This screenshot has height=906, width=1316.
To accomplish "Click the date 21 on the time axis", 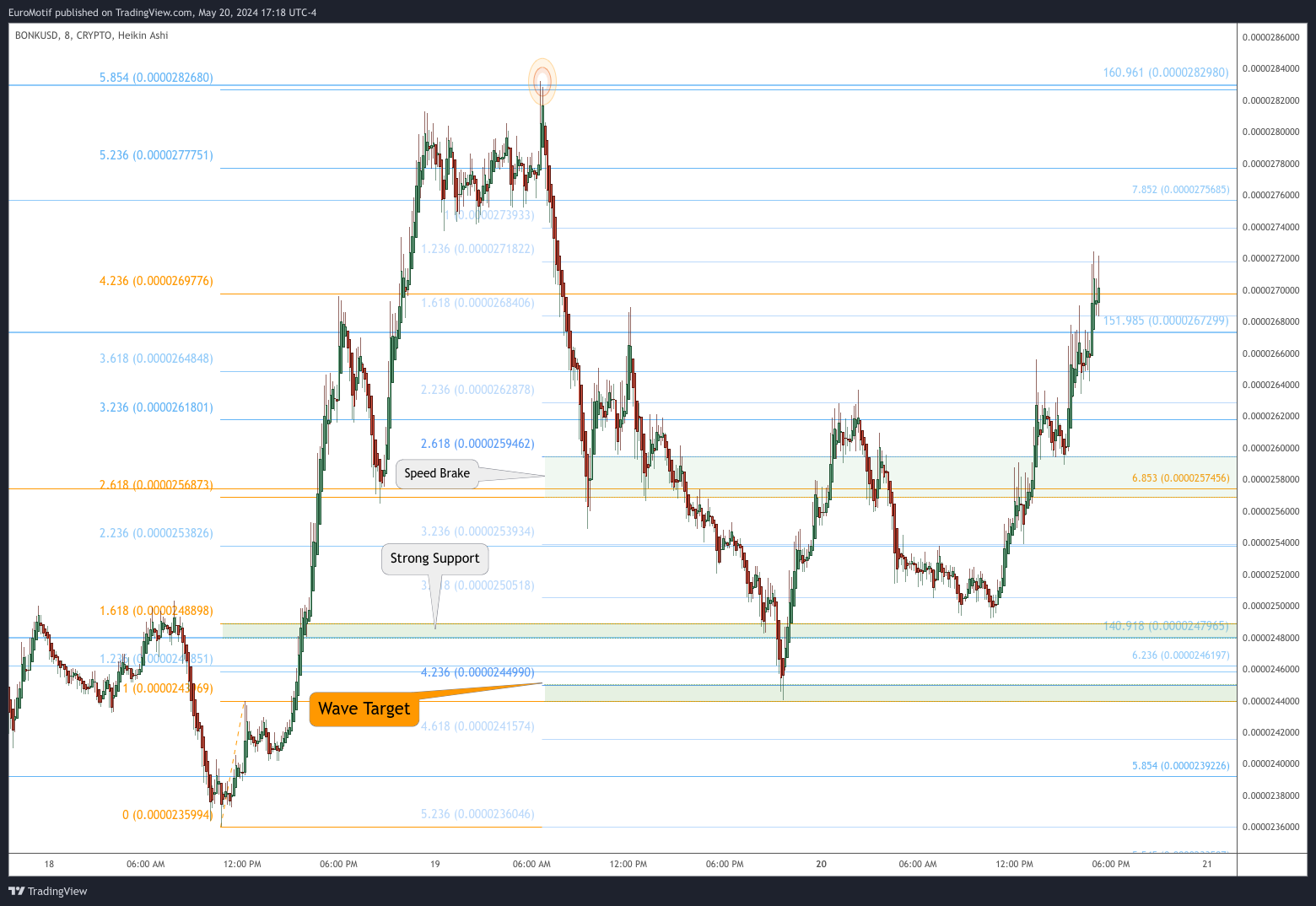I will [x=1207, y=864].
